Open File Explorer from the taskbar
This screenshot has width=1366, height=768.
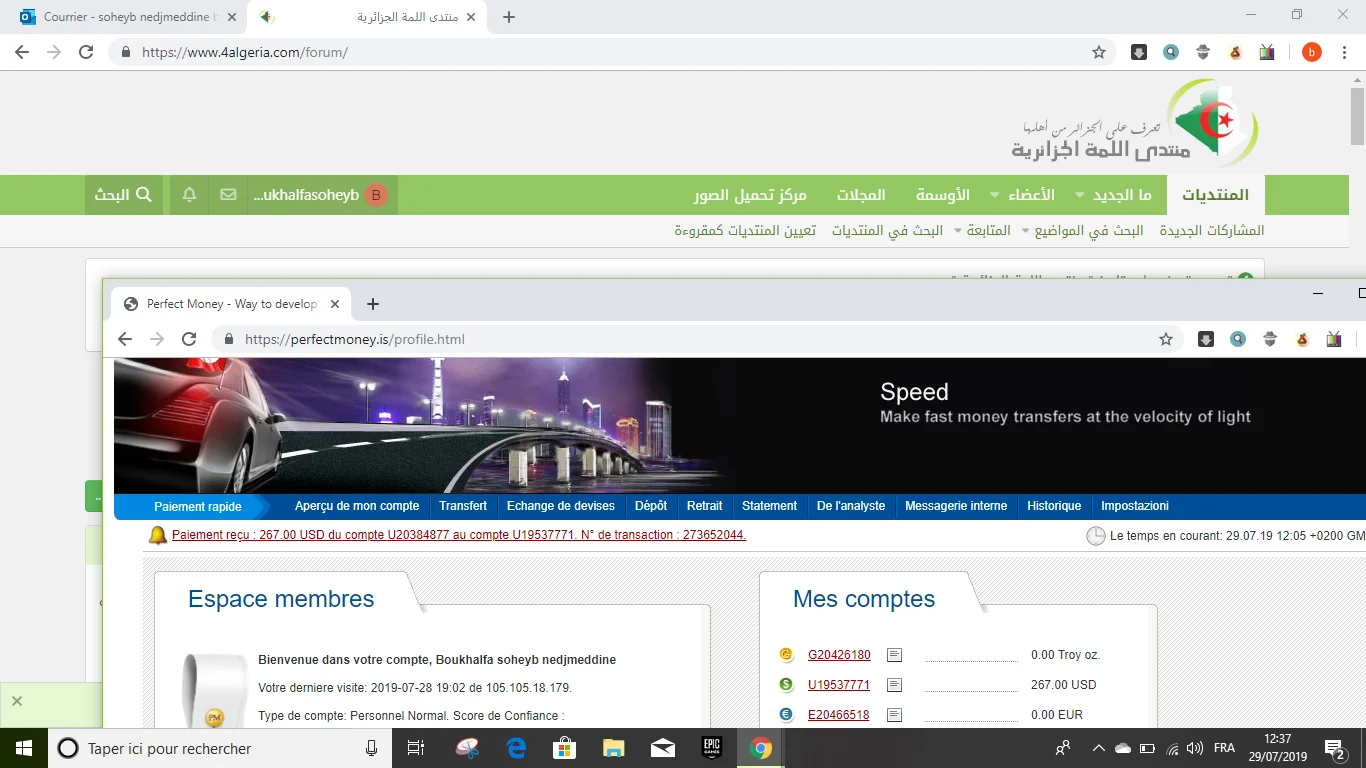(613, 748)
